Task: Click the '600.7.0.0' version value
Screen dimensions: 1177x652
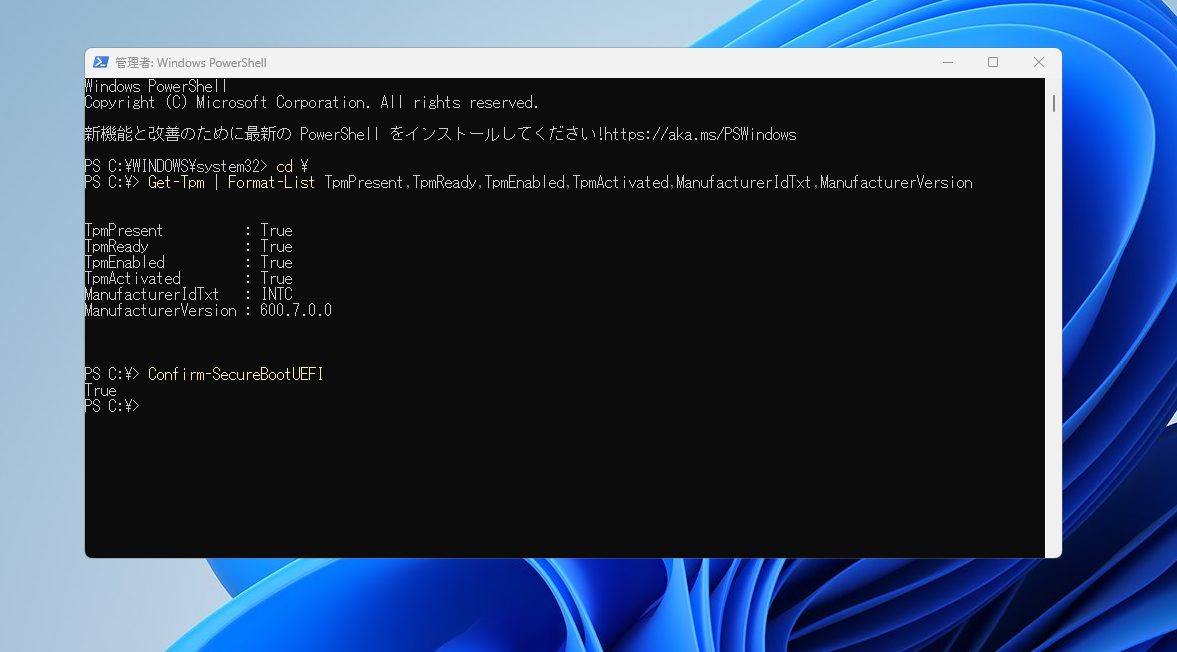Action: pyautogui.click(x=296, y=311)
